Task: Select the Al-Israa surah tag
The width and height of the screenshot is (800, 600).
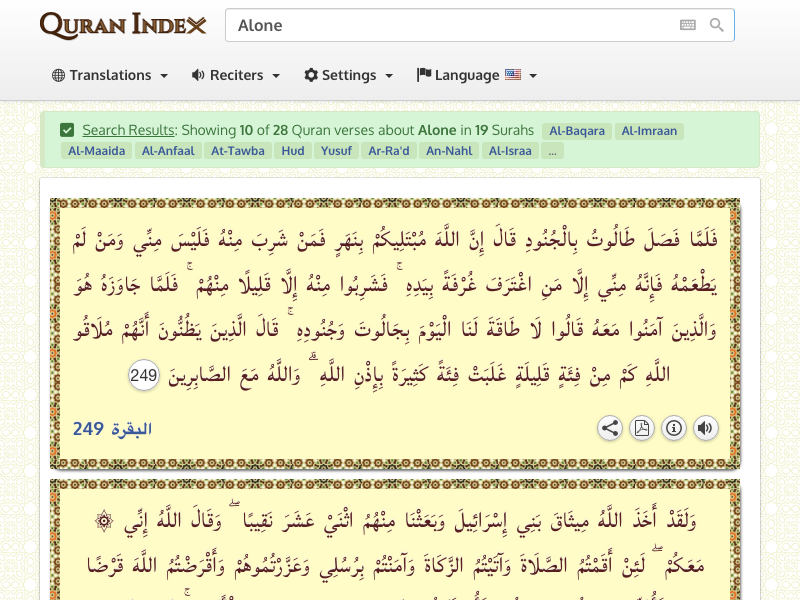Action: [510, 151]
